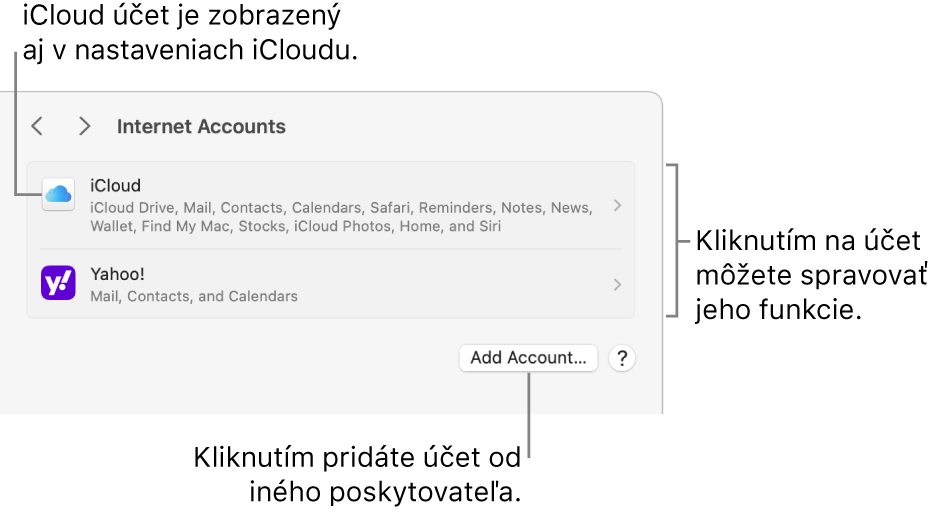The width and height of the screenshot is (936, 513).
Task: Click the Internet Accounts title
Action: point(201,127)
